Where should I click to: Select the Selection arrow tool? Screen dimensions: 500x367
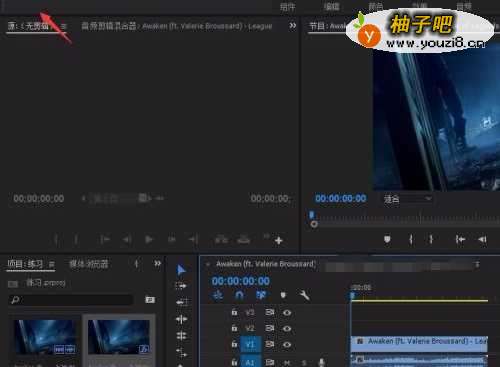click(x=181, y=270)
